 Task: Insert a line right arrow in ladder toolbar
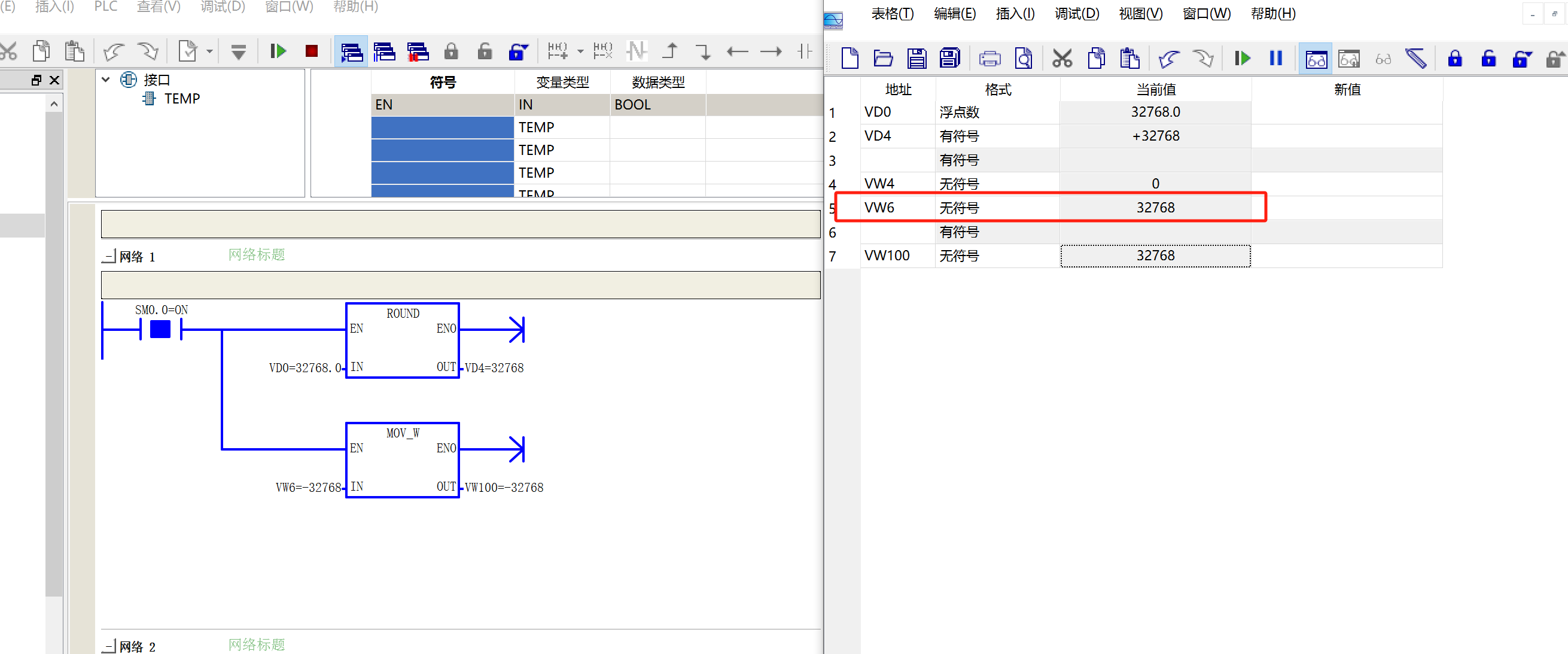click(771, 52)
